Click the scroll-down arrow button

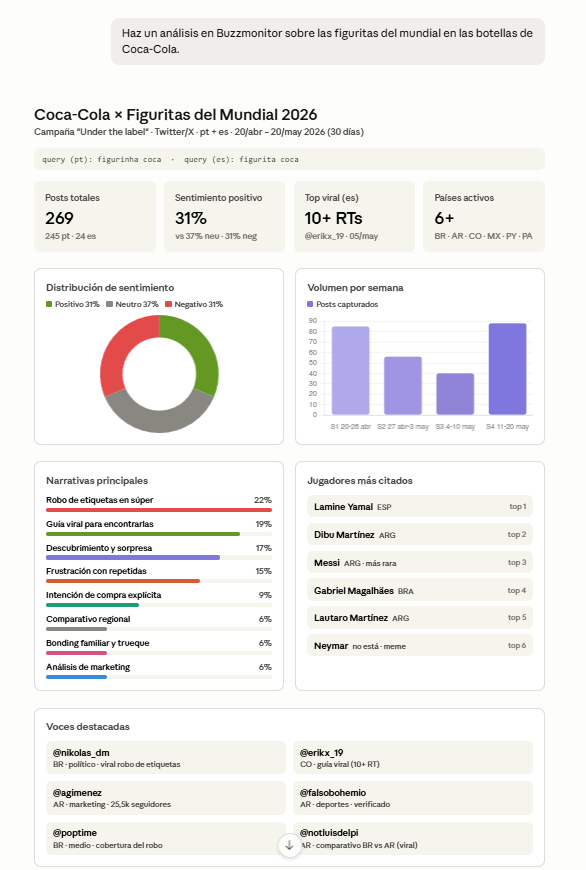coord(289,846)
